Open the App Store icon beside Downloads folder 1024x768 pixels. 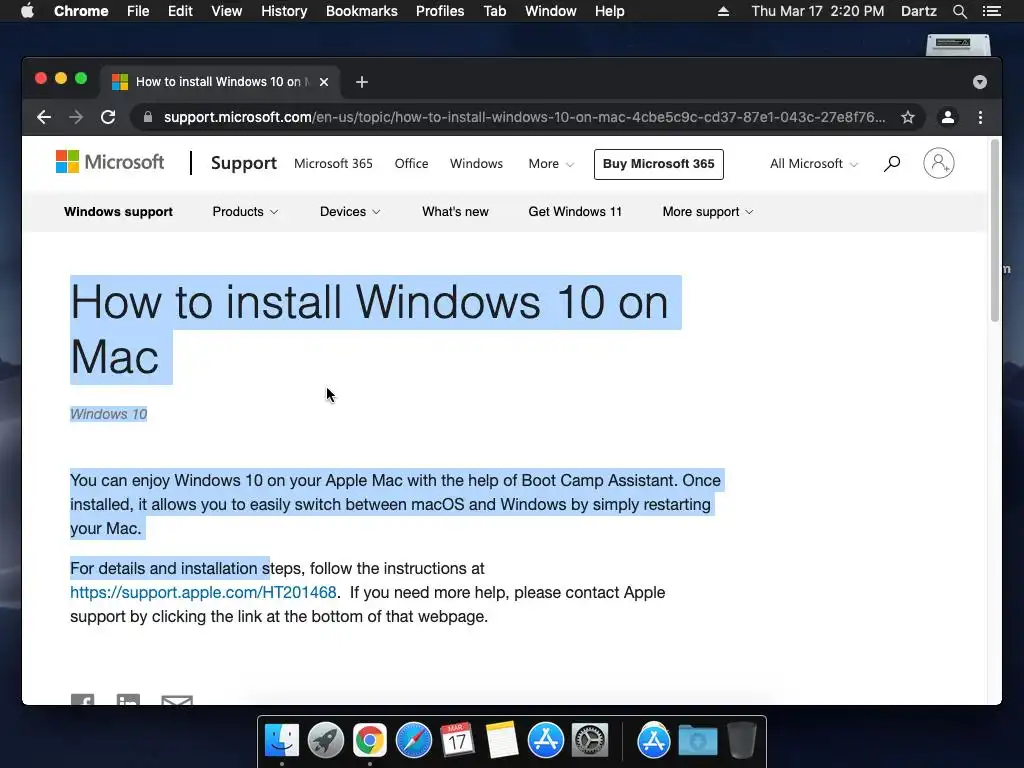654,741
